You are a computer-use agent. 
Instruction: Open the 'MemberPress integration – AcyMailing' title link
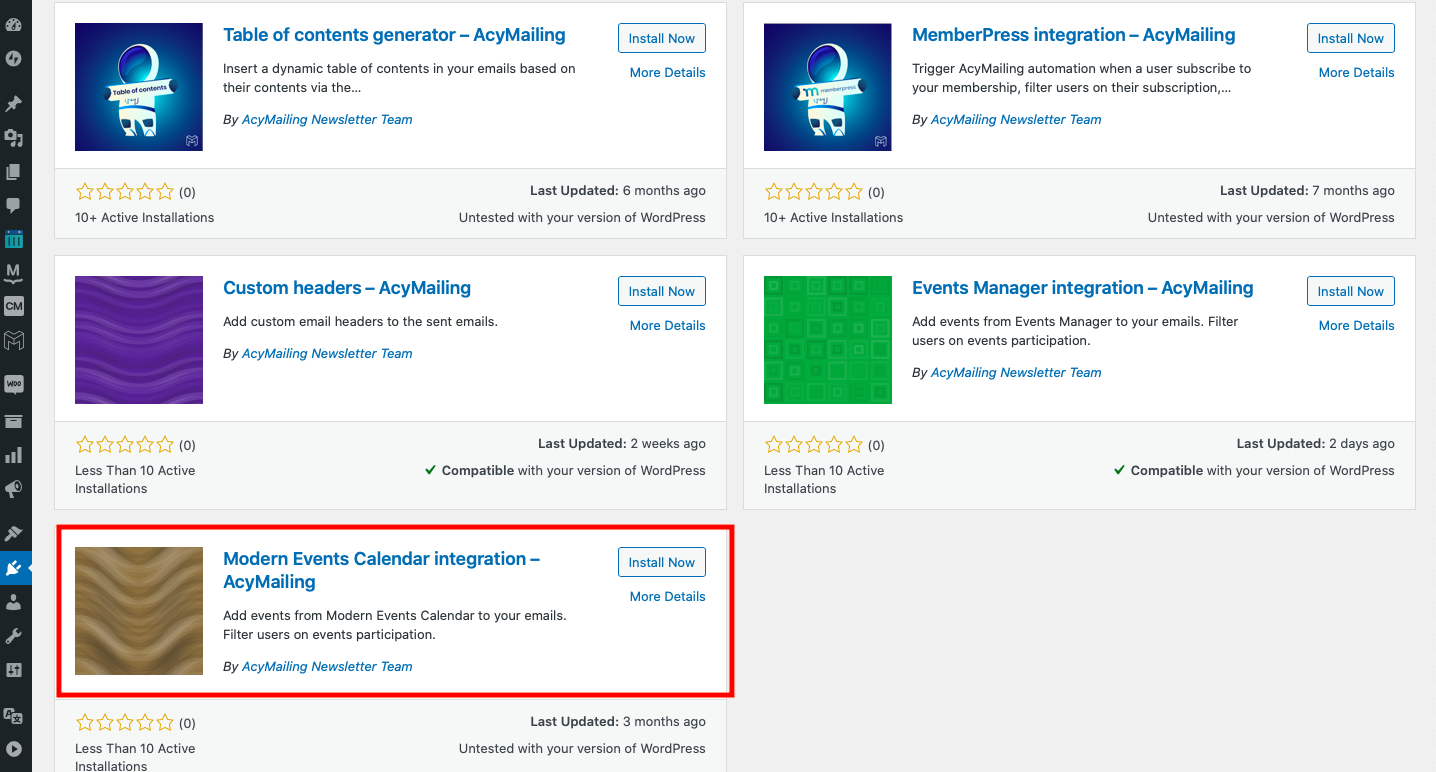tap(1073, 35)
